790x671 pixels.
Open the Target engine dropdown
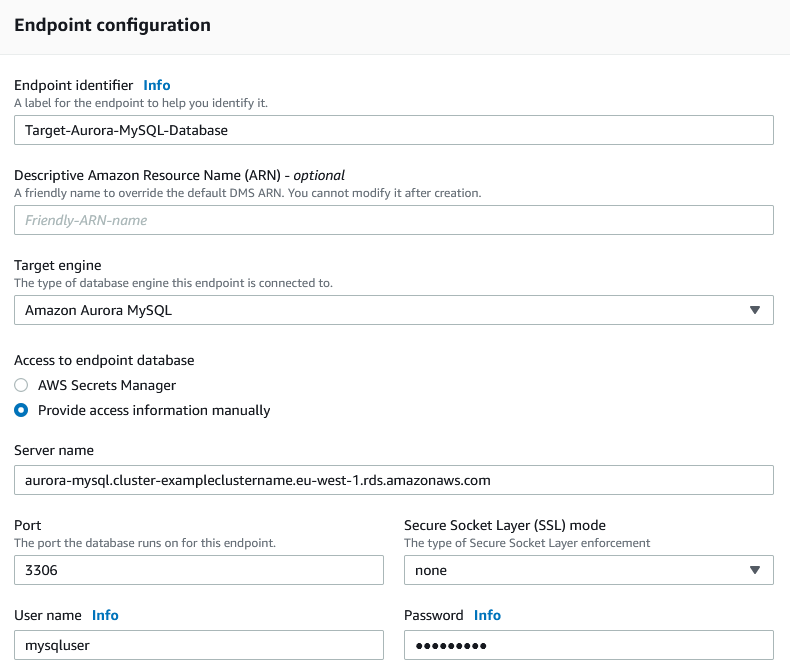(393, 310)
